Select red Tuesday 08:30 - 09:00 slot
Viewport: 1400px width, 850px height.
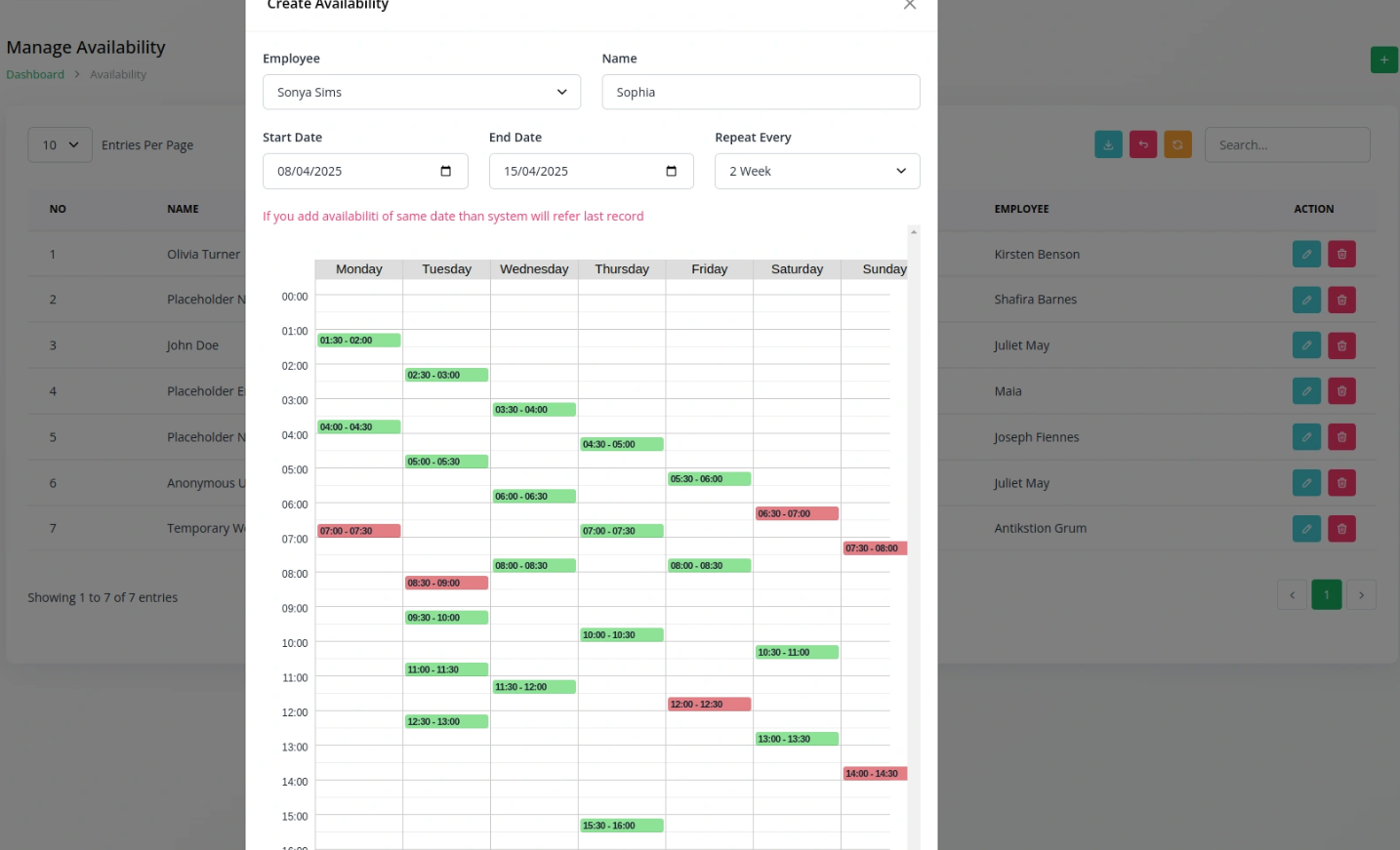447,583
